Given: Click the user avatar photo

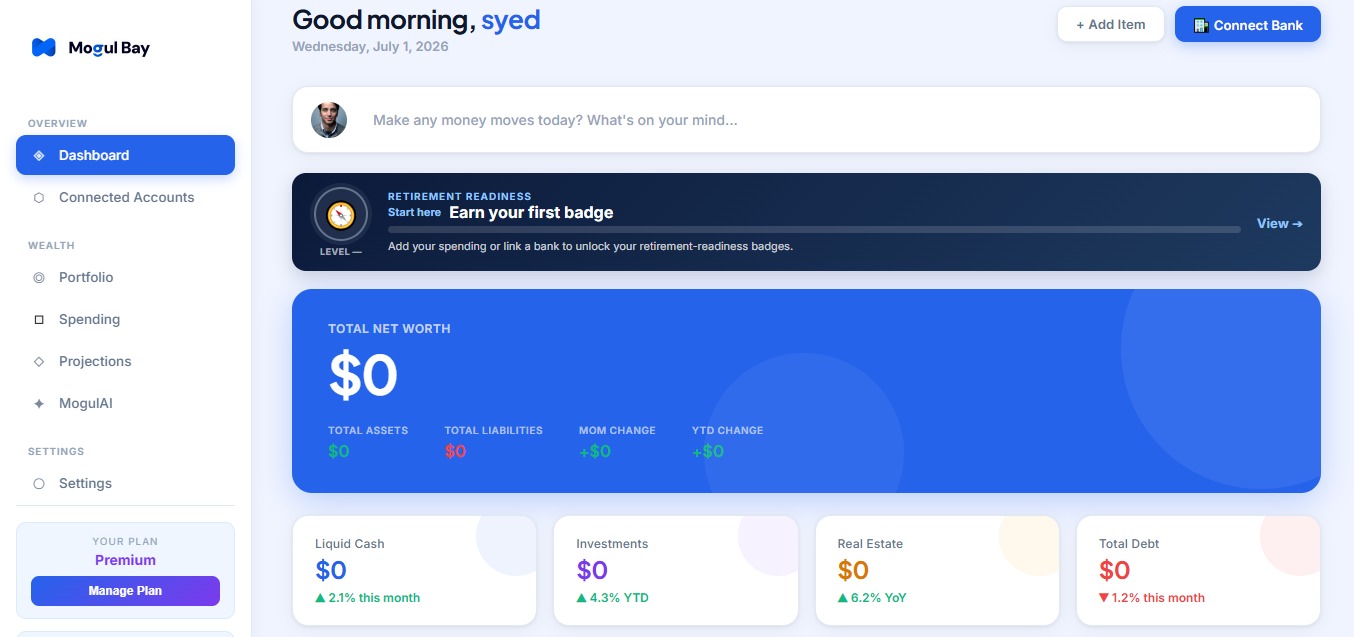Looking at the screenshot, I should pos(329,120).
